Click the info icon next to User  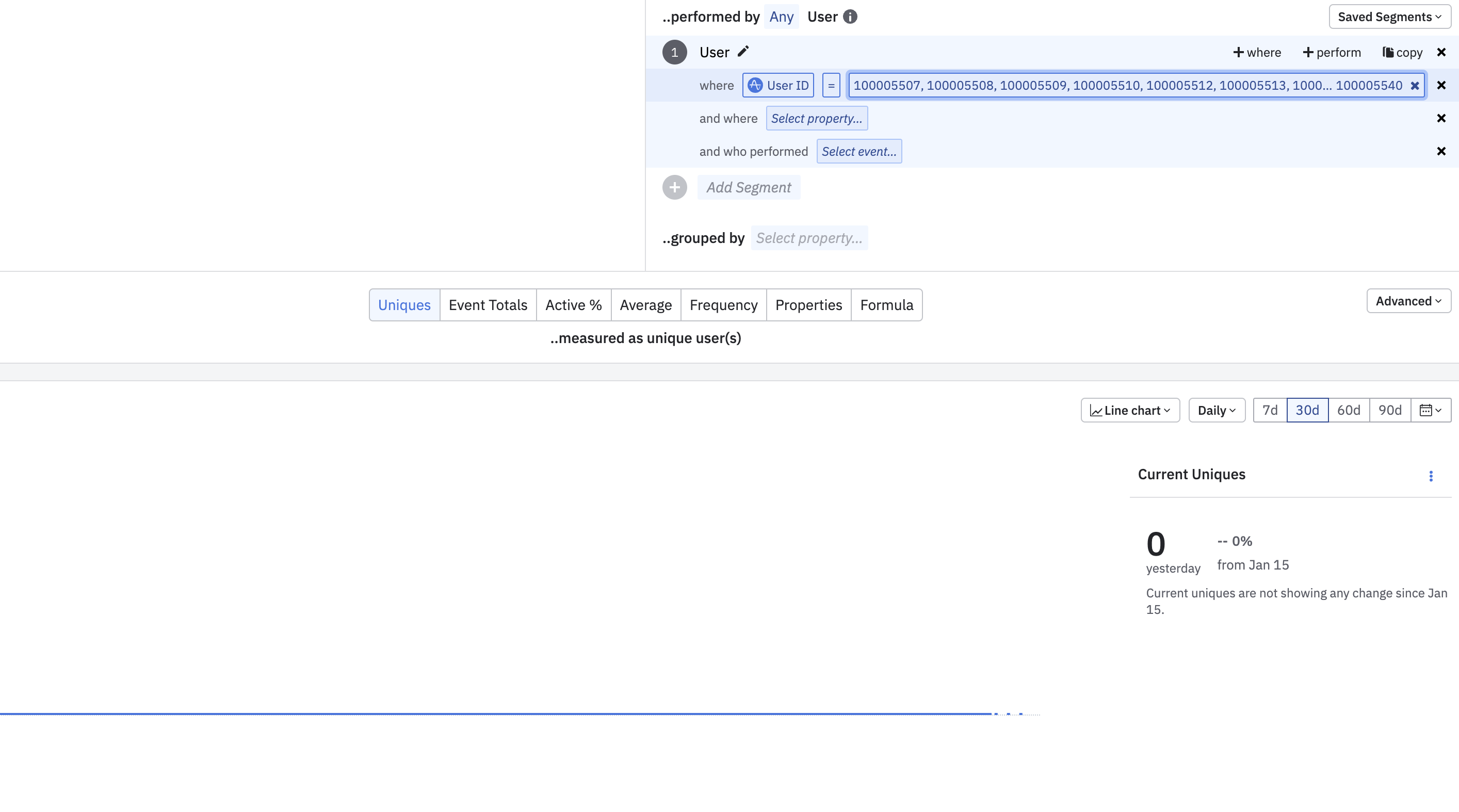pos(850,17)
